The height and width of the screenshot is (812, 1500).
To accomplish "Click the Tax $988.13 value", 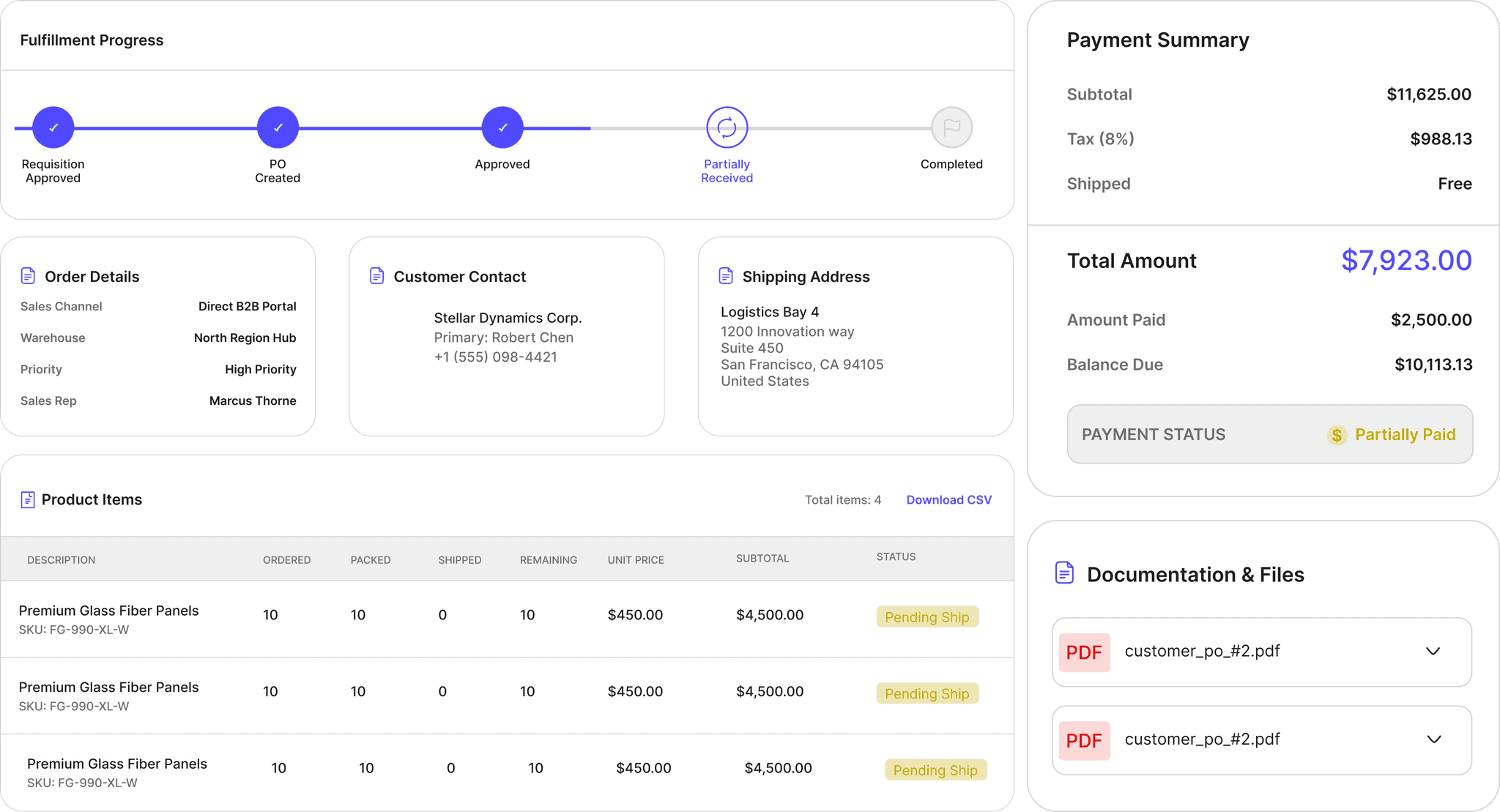I will [1441, 139].
